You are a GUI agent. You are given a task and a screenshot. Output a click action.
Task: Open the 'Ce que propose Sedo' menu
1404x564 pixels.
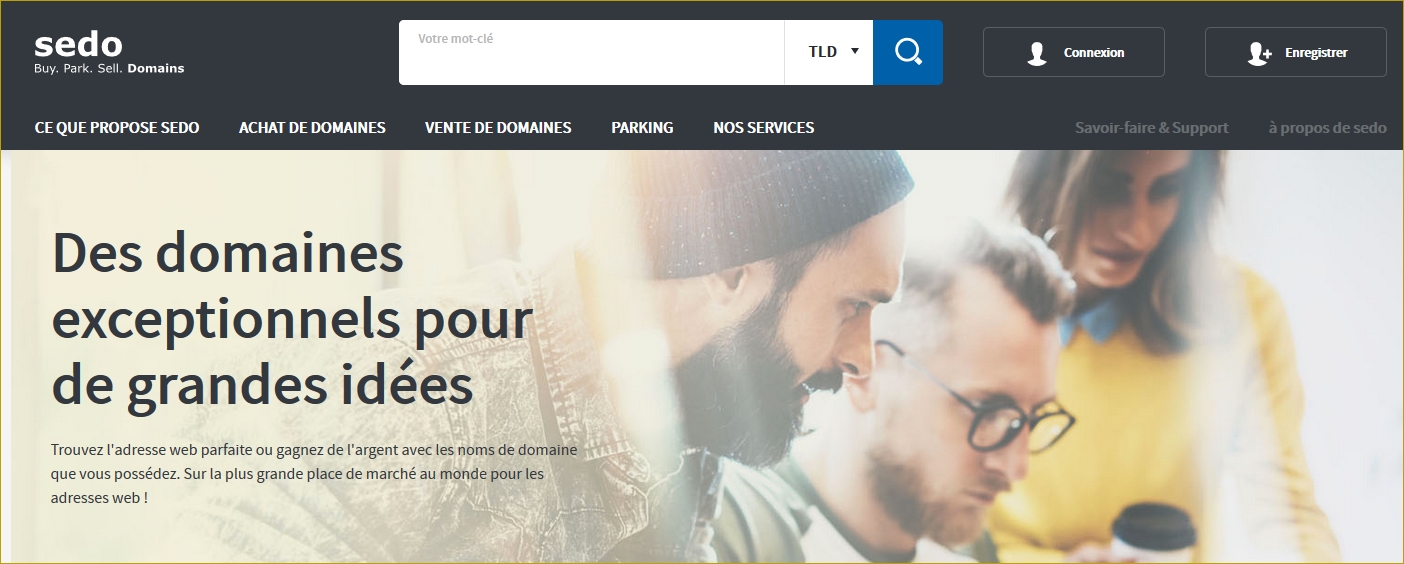tap(117, 128)
